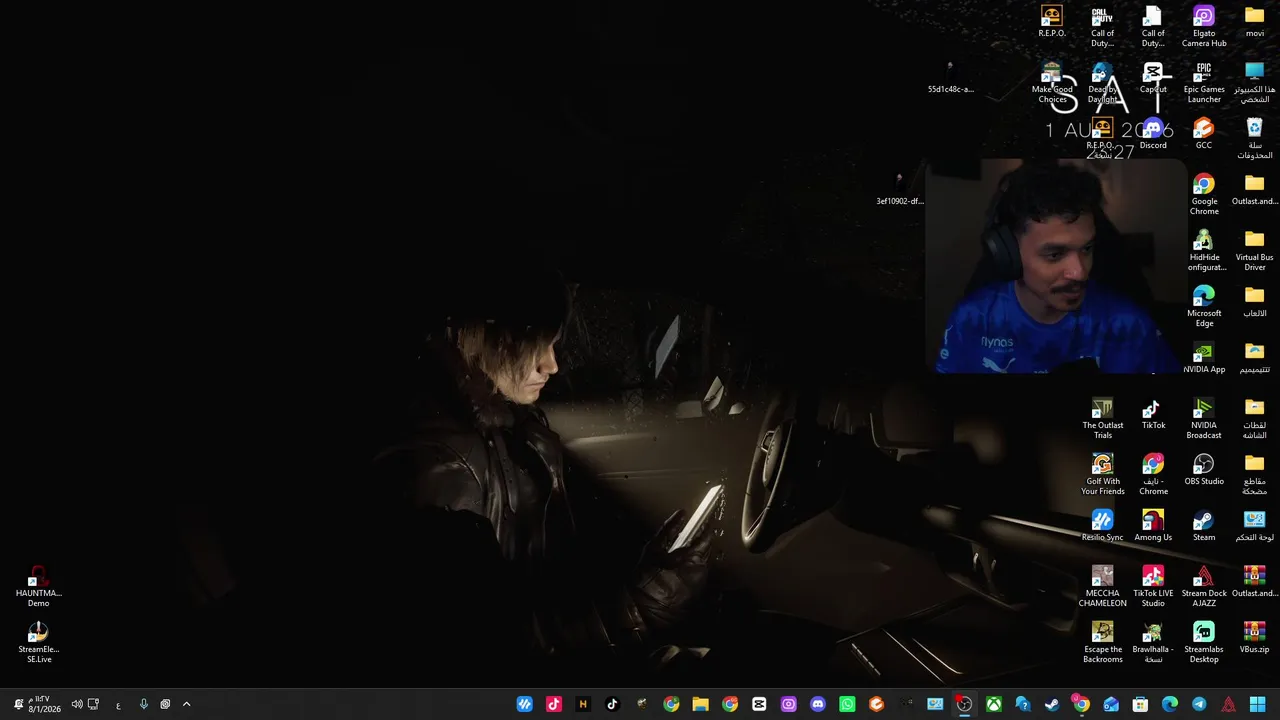The height and width of the screenshot is (720, 1280).
Task: Open WhatsApp from the taskbar
Action: 847,704
